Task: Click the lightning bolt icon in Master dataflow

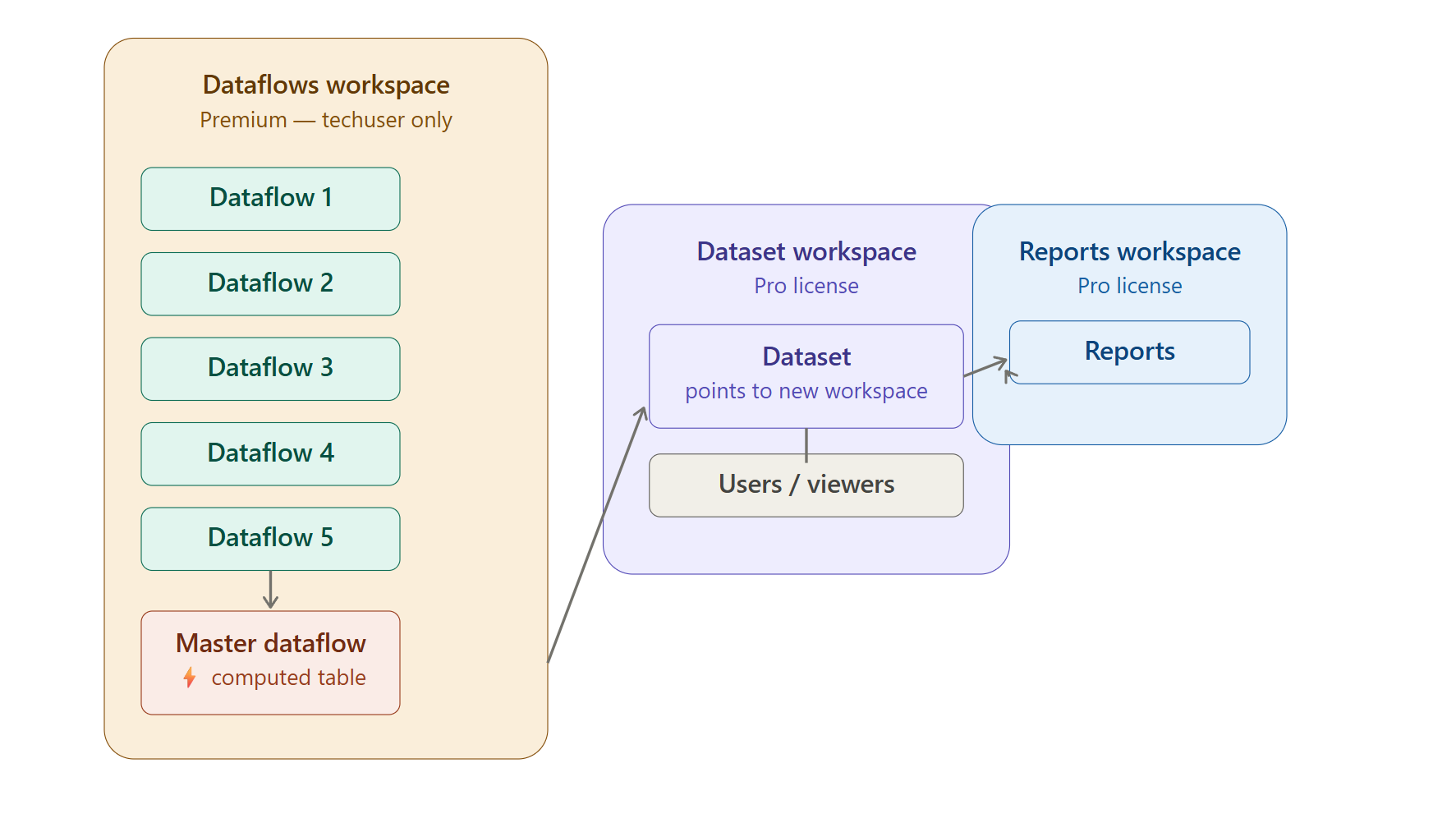Action: click(x=190, y=678)
